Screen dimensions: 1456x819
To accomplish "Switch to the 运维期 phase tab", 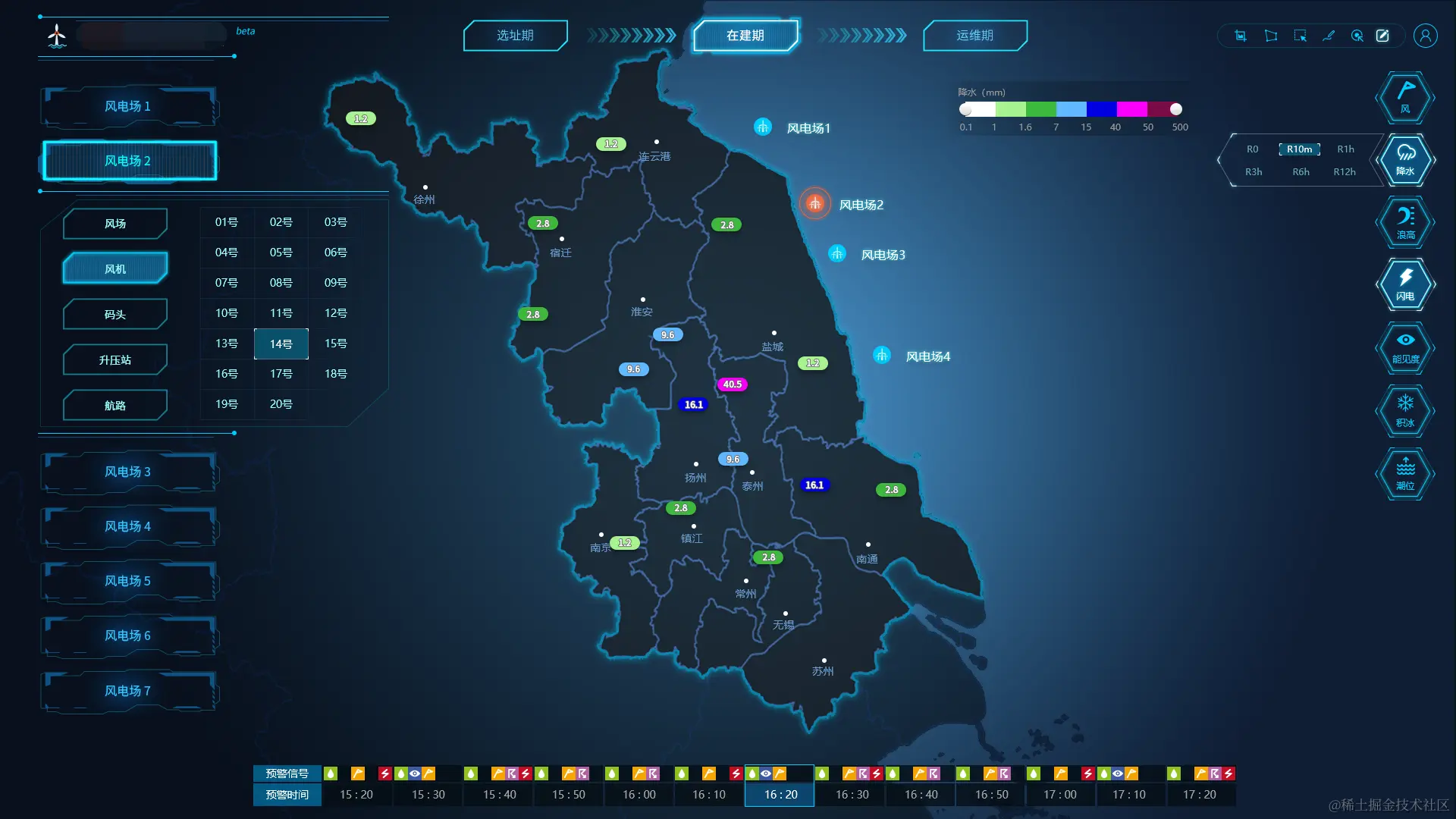I will click(x=974, y=36).
